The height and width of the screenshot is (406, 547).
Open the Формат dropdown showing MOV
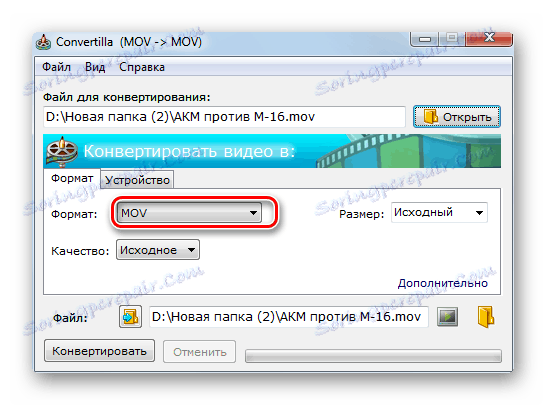(x=189, y=213)
